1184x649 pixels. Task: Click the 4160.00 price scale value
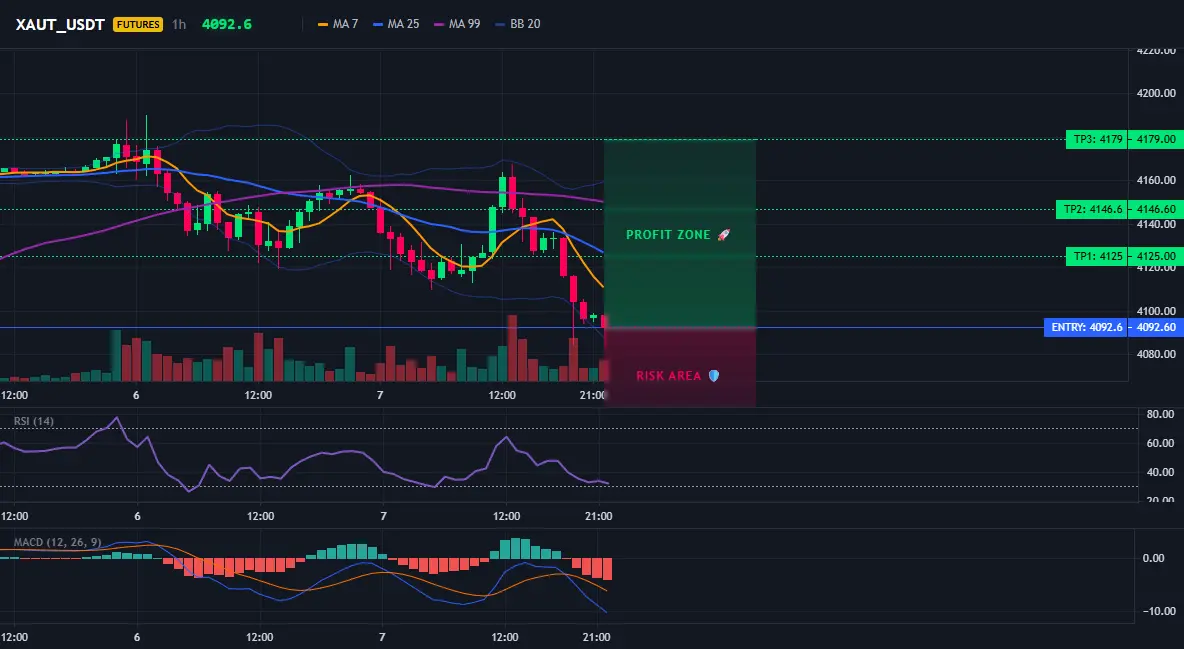tap(1156, 180)
